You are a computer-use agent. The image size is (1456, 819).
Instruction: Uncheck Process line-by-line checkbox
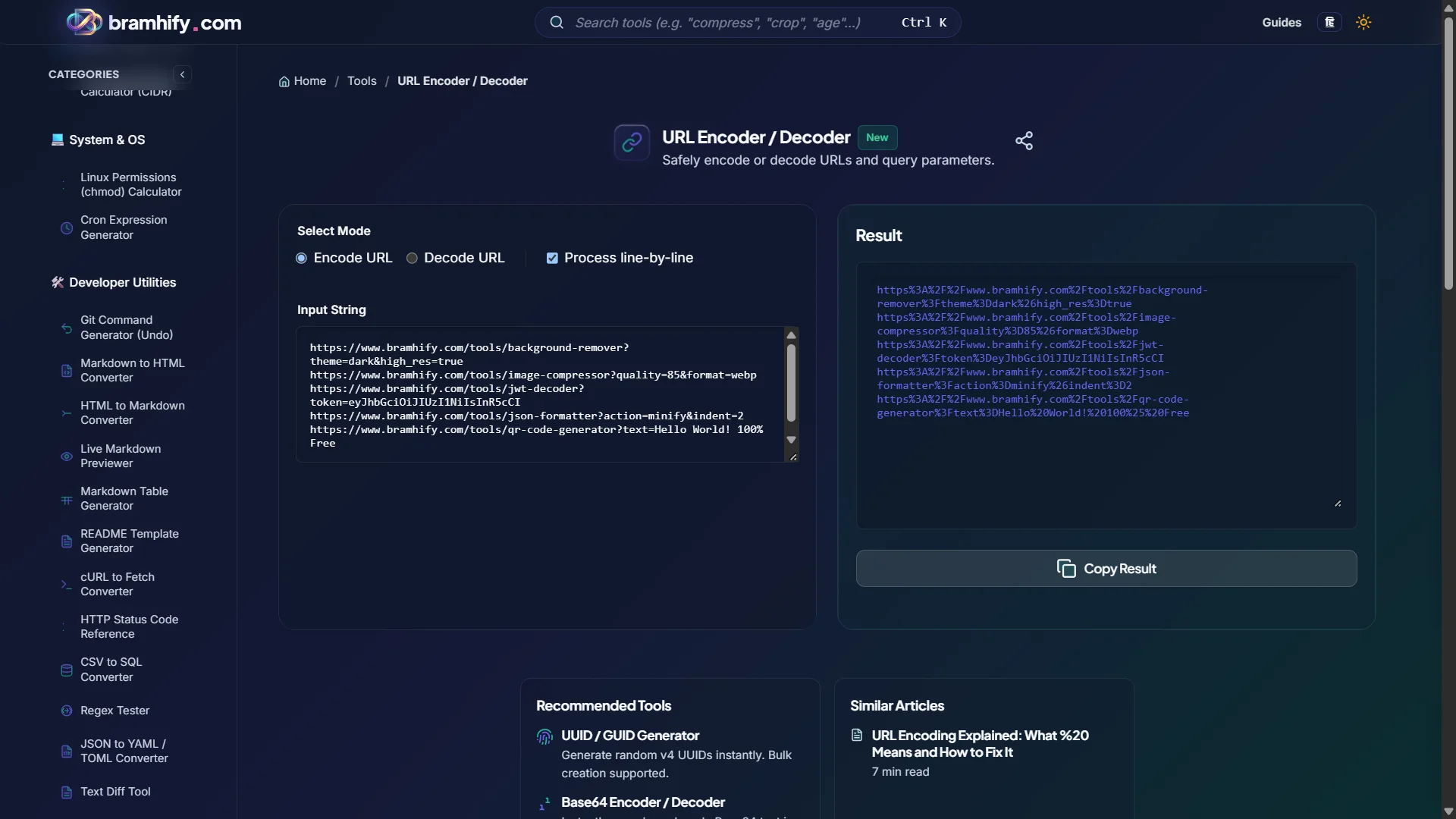coord(552,259)
